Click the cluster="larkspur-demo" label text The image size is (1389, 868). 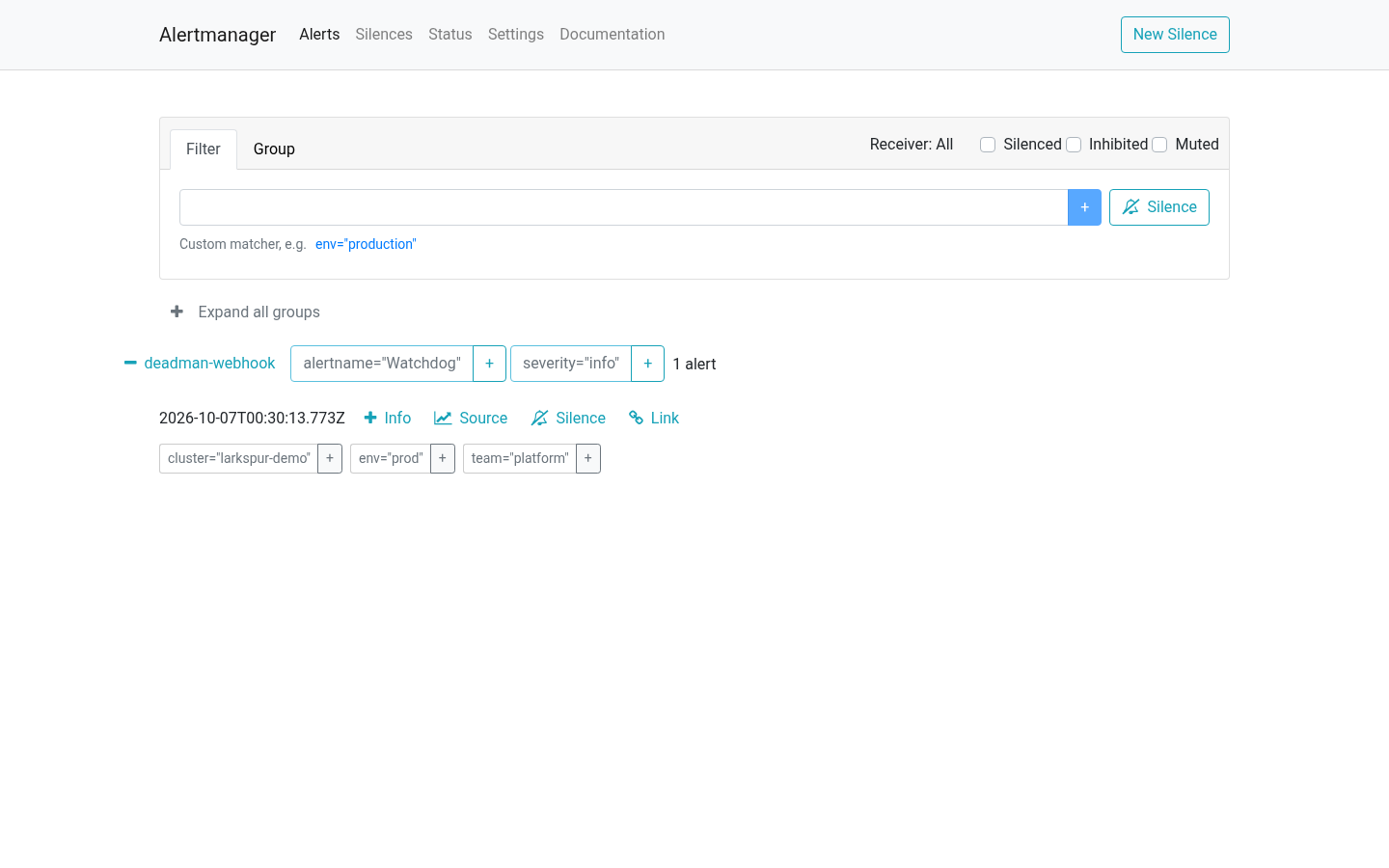point(239,458)
